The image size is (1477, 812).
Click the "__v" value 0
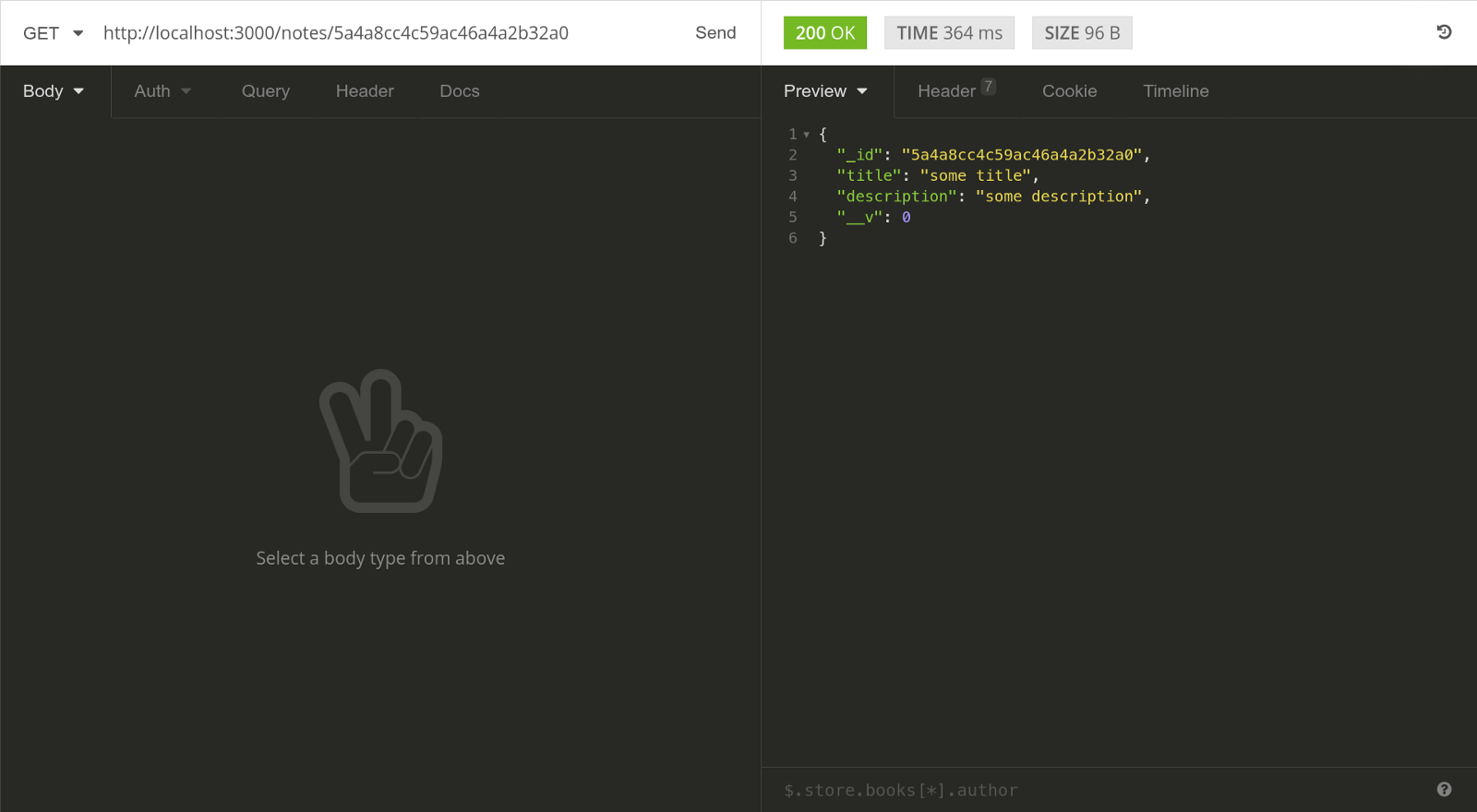[907, 218]
